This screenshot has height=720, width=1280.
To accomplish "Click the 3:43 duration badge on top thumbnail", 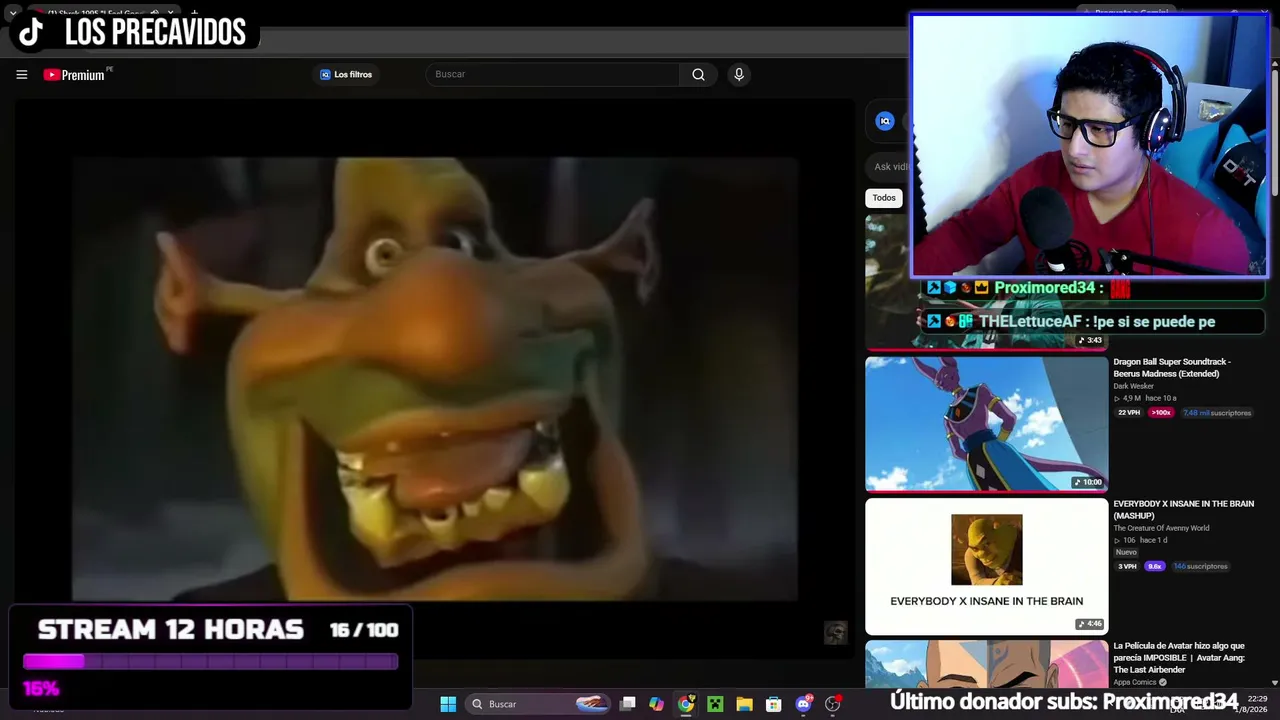I will (x=1090, y=340).
